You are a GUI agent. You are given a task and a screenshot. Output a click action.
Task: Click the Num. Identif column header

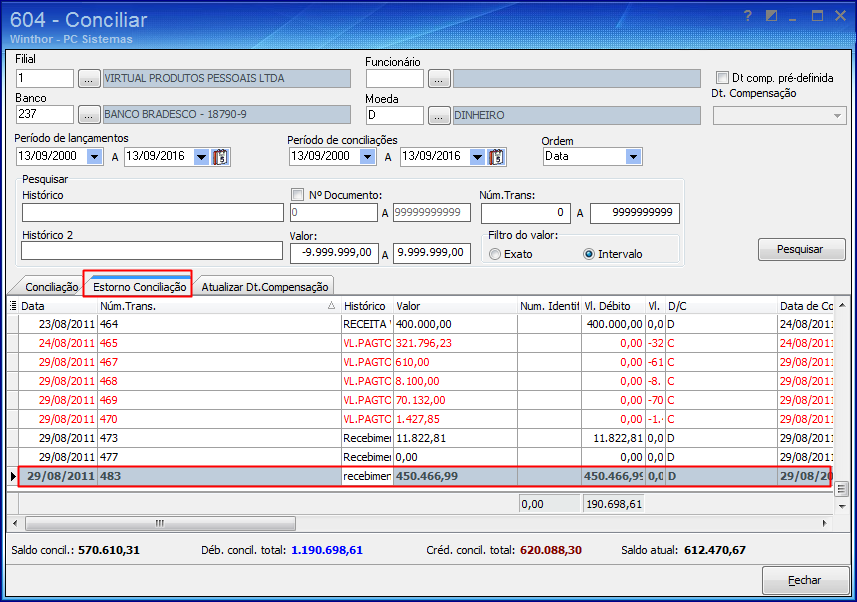tap(549, 306)
